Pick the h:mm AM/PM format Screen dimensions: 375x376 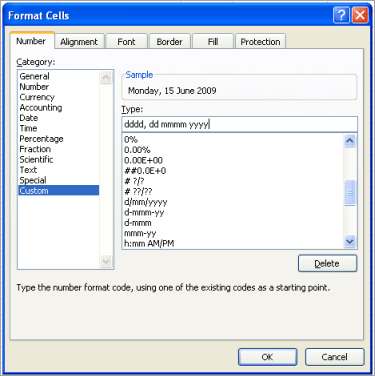(x=149, y=243)
